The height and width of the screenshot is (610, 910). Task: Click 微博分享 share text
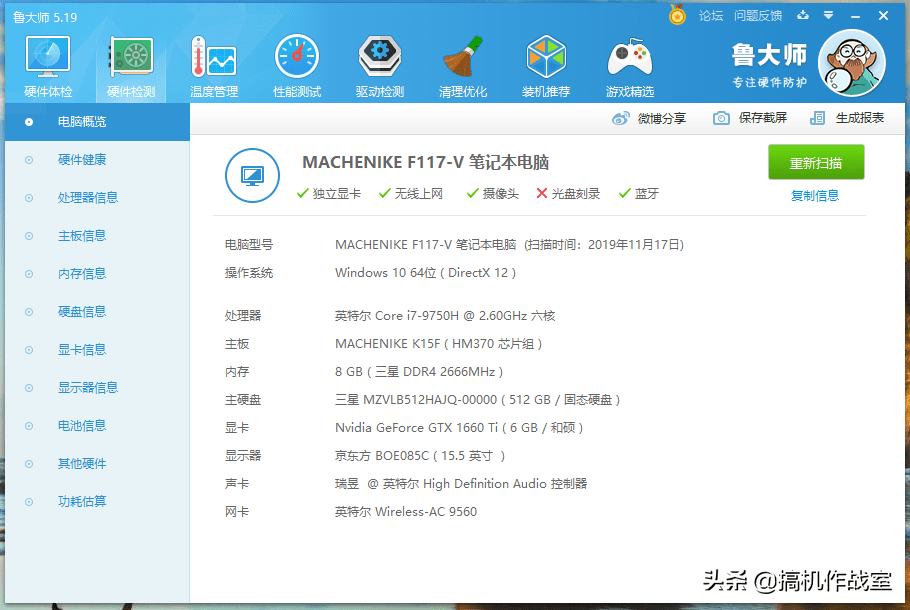[662, 118]
